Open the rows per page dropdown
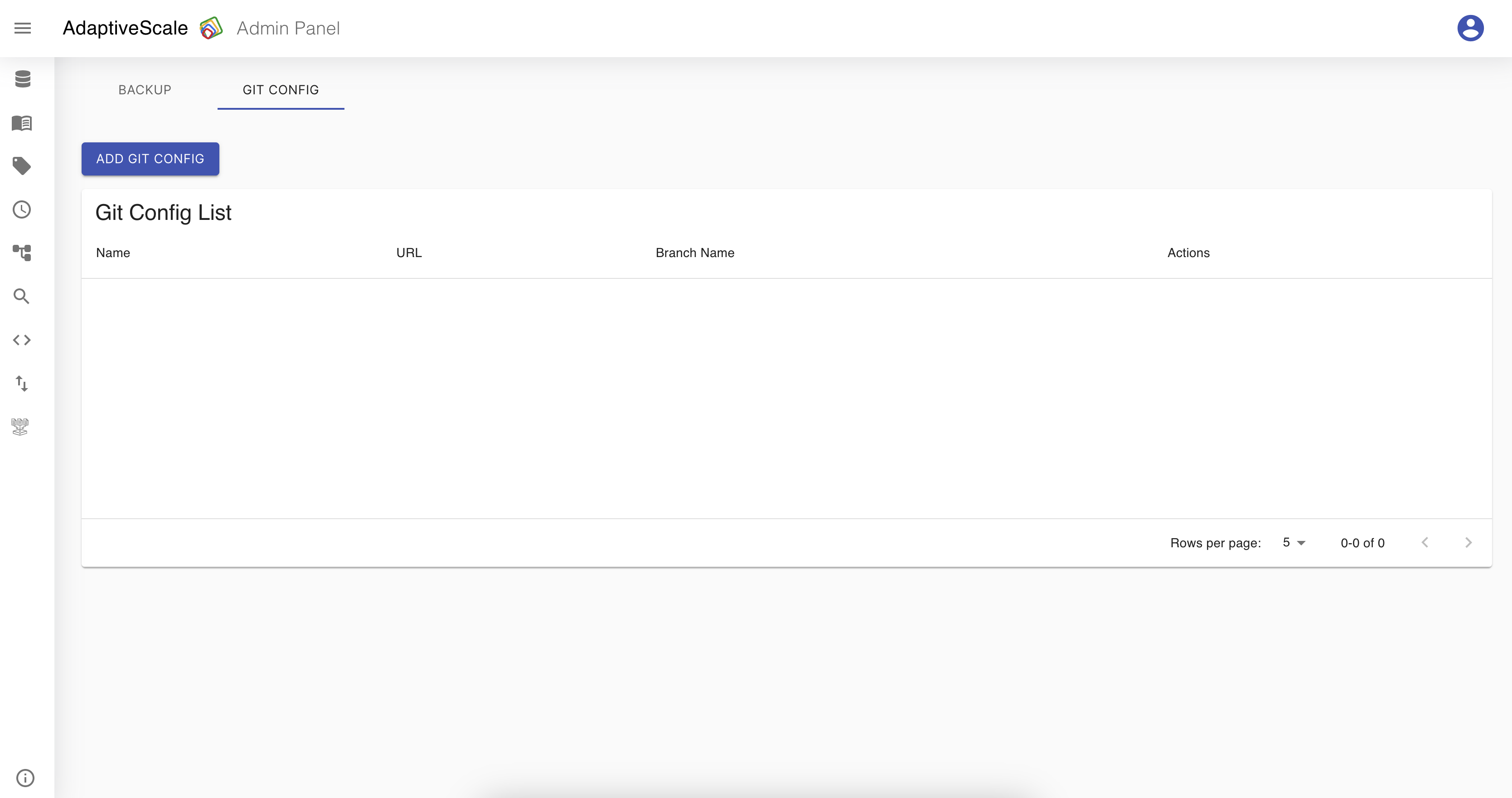 [x=1294, y=543]
